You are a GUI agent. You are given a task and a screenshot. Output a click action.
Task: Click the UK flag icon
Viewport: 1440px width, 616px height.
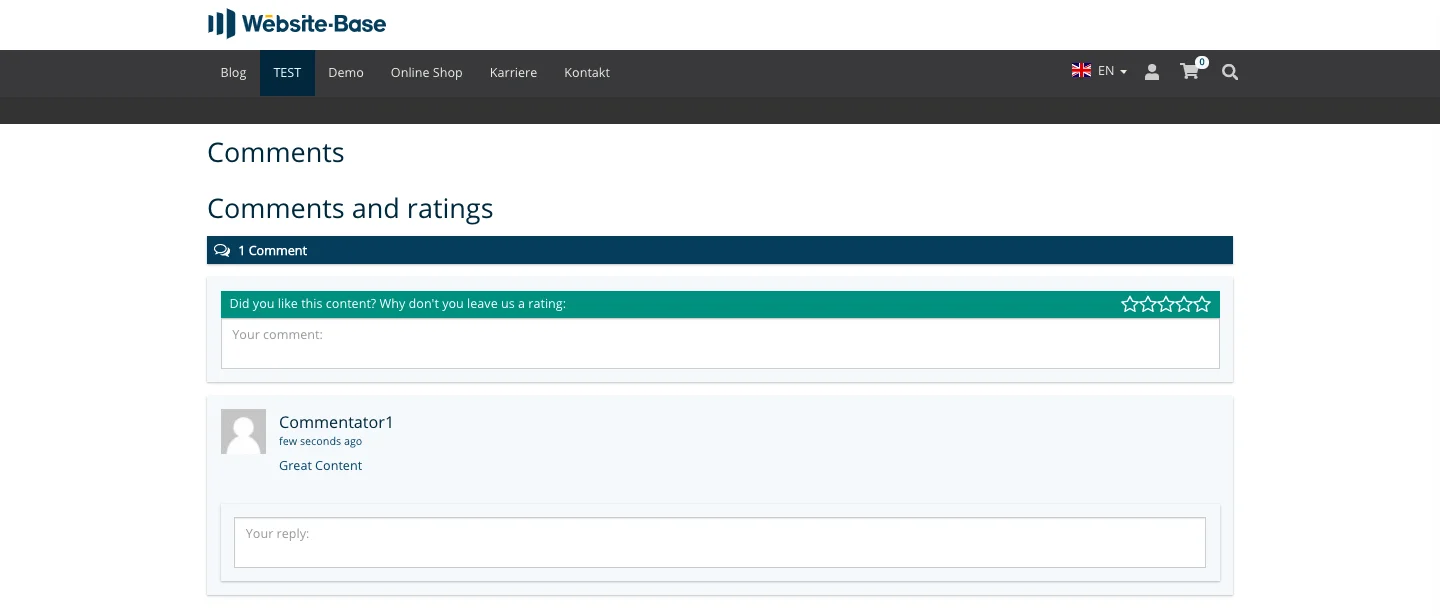[x=1081, y=70]
